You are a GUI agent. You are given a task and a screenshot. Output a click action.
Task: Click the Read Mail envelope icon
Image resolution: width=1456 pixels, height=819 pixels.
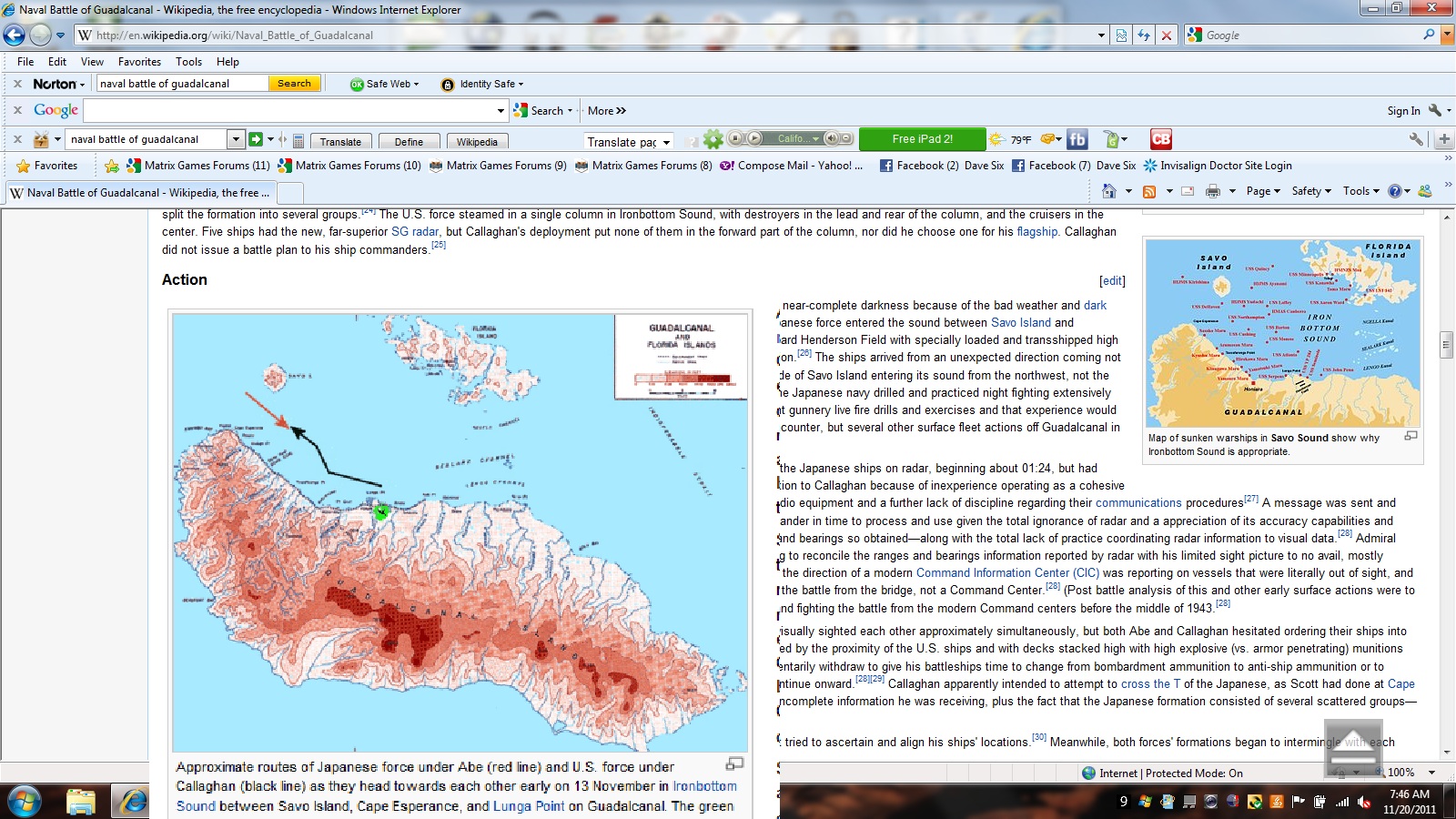pos(1187,191)
